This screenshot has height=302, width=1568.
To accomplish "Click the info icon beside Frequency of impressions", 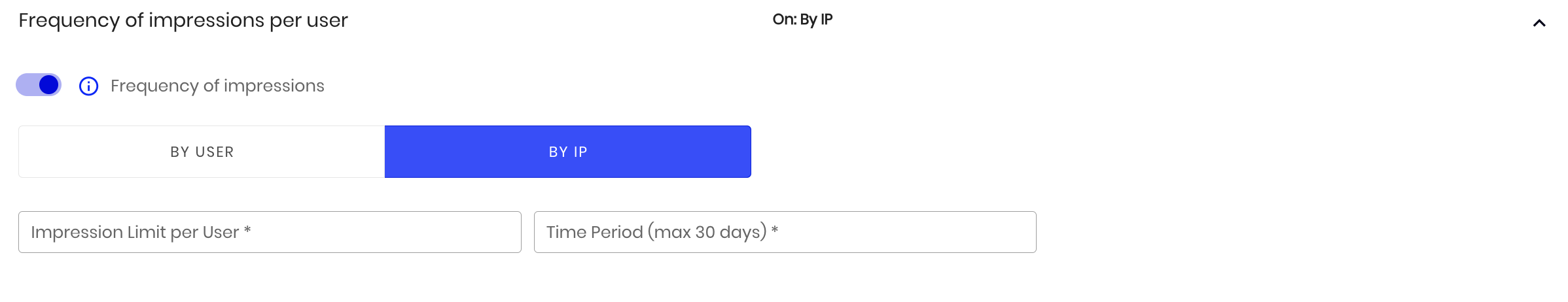I will click(x=88, y=86).
